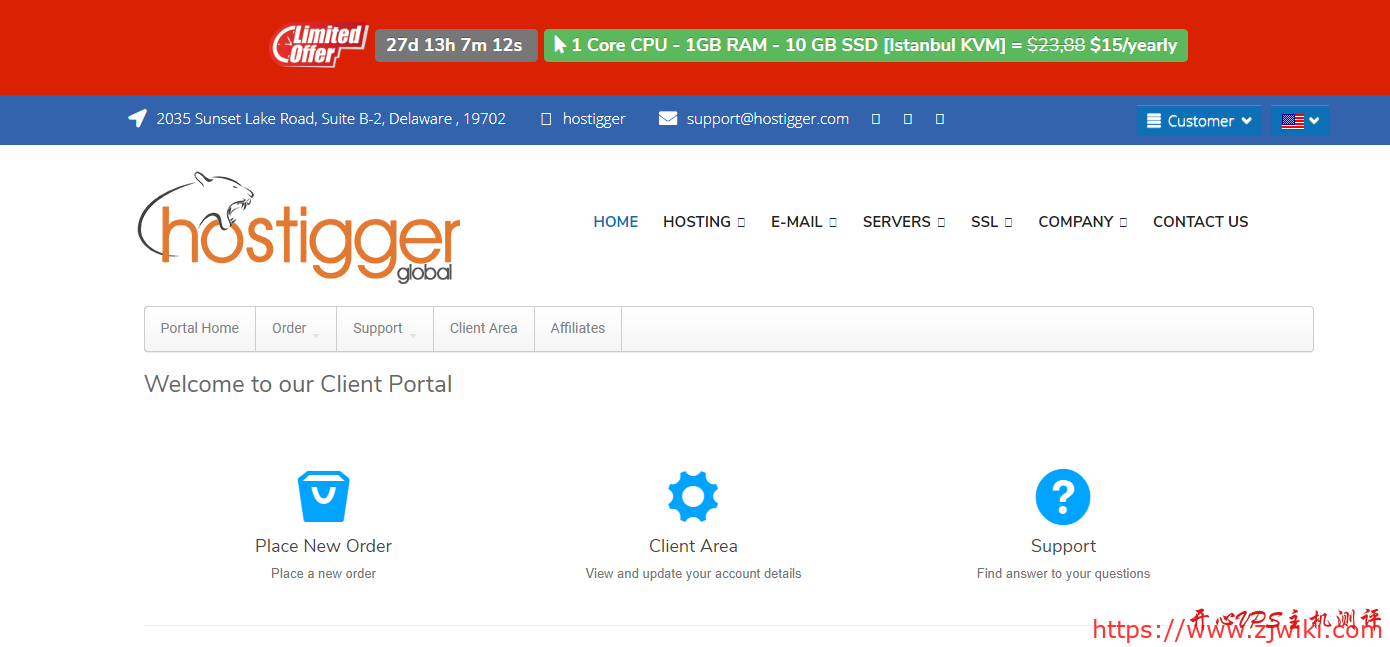Click the green Istanbul KVM offer banner
Screen dimensions: 1390x647
point(865,45)
